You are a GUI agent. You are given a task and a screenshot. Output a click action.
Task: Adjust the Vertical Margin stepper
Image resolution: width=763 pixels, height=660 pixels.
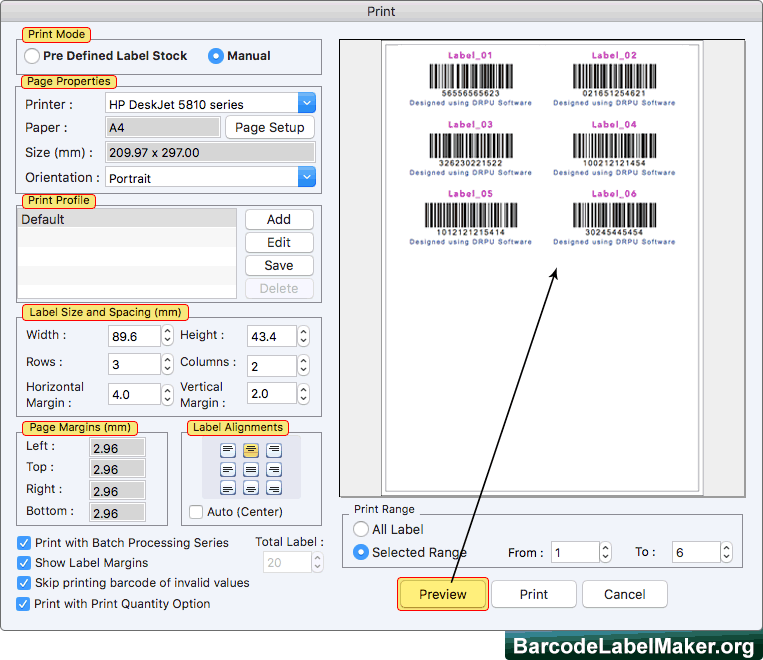[x=304, y=393]
